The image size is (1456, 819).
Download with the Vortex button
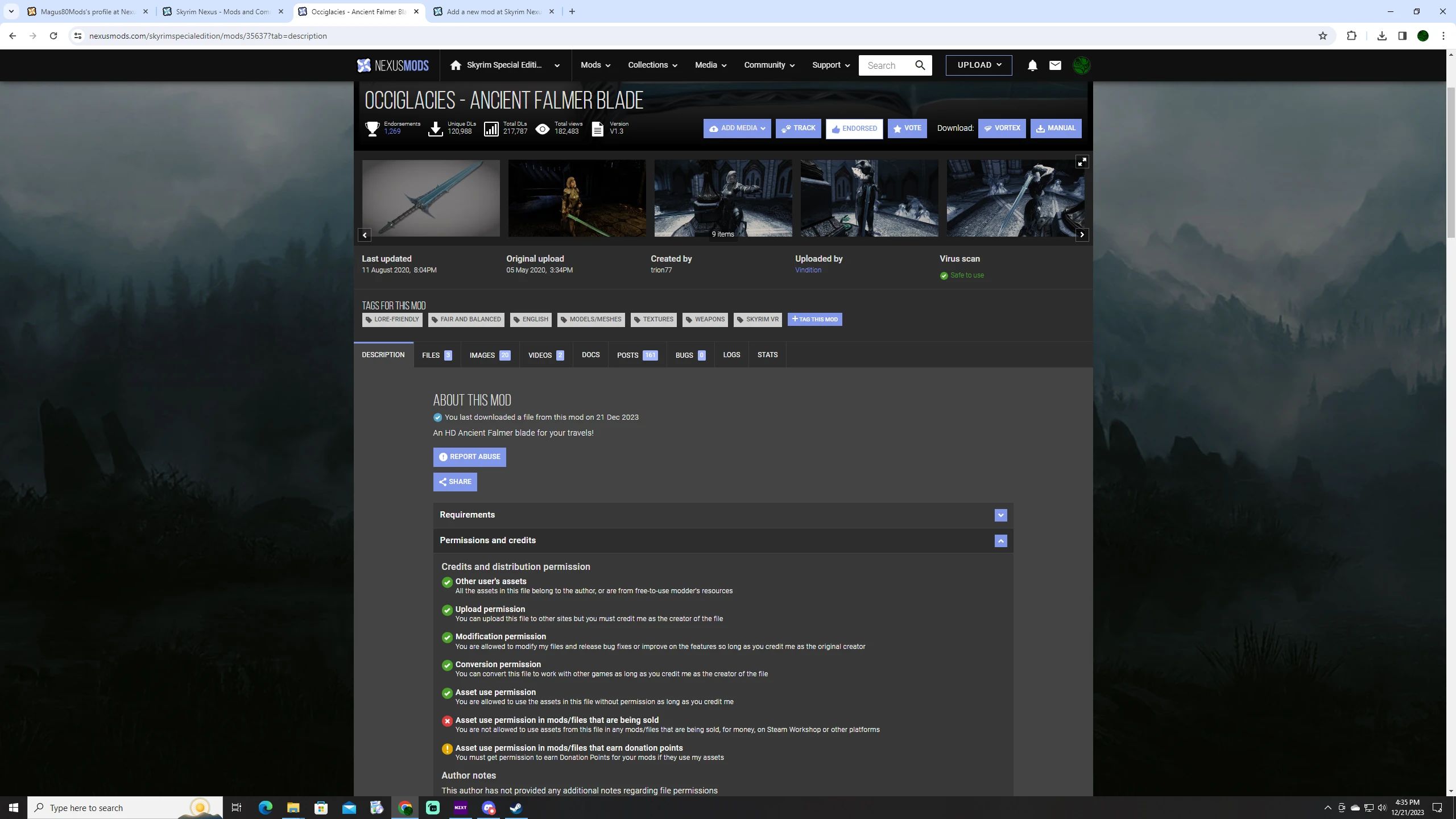pyautogui.click(x=1002, y=129)
